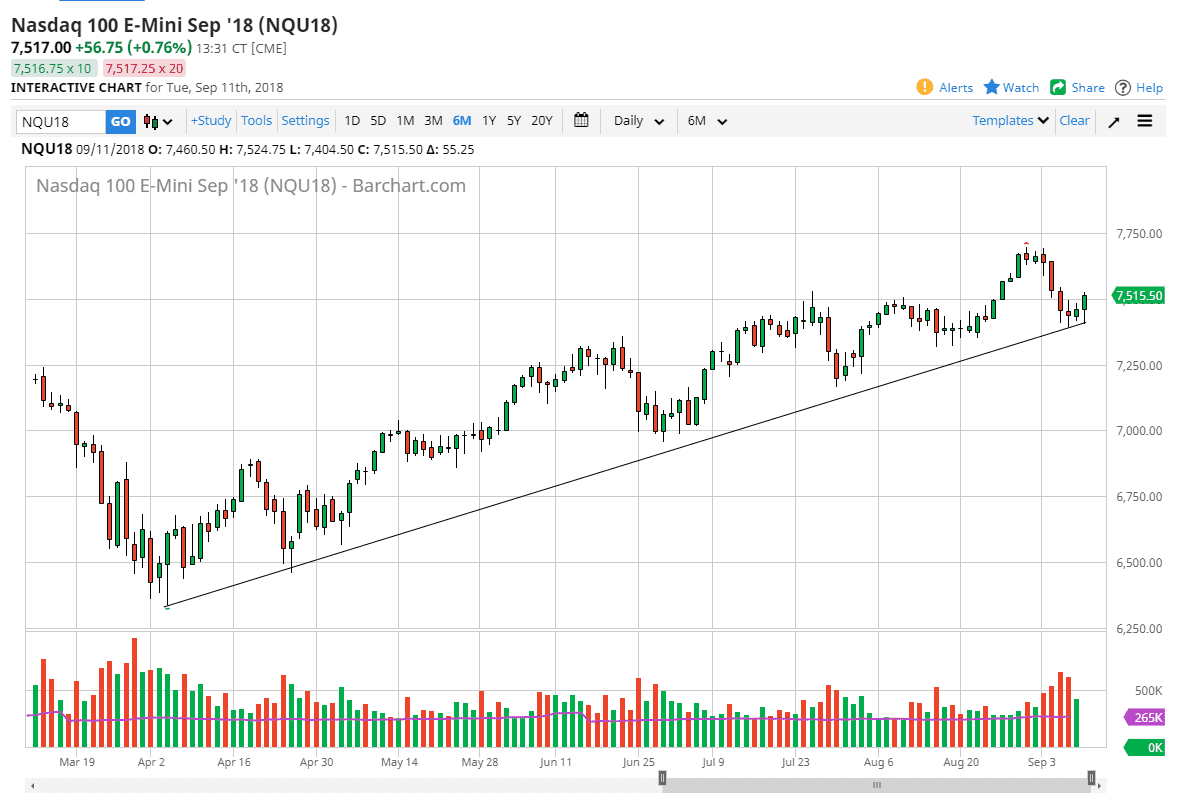The width and height of the screenshot is (1178, 799).
Task: Toggle the 1Y timeframe
Action: tap(489, 120)
